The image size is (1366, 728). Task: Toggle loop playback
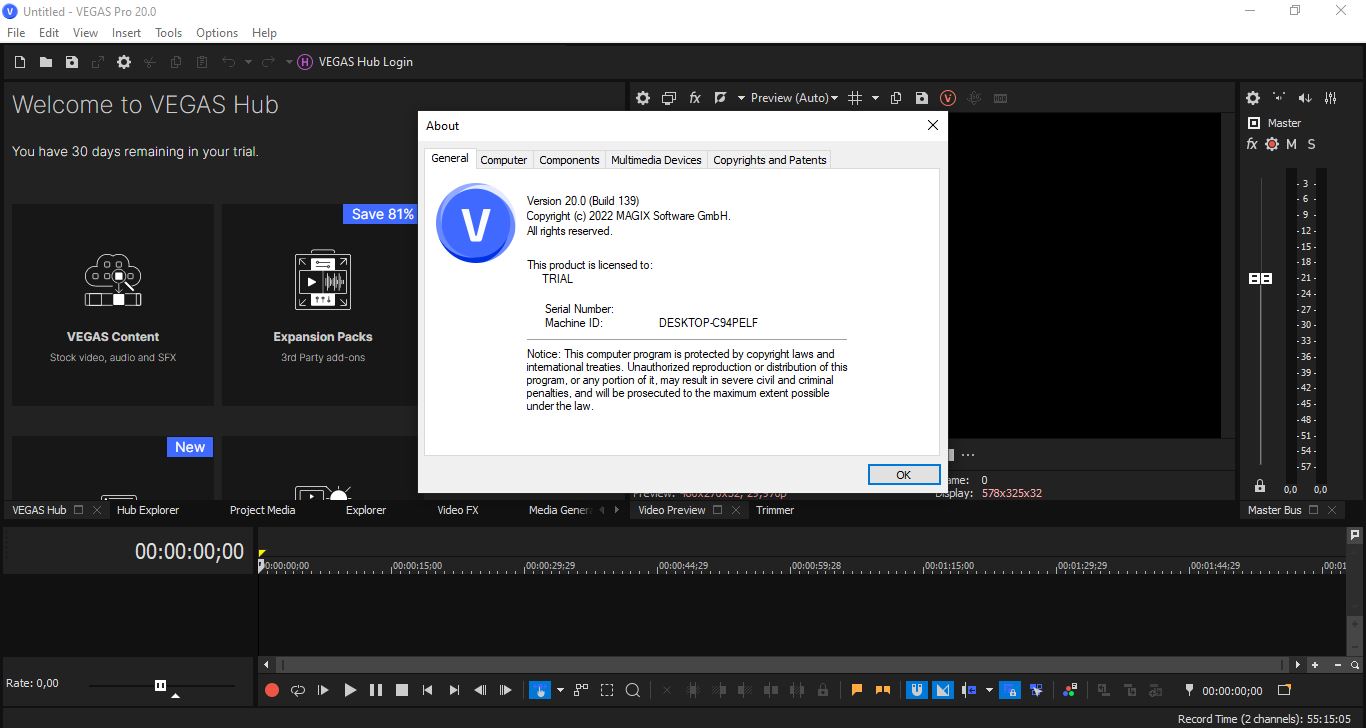298,690
